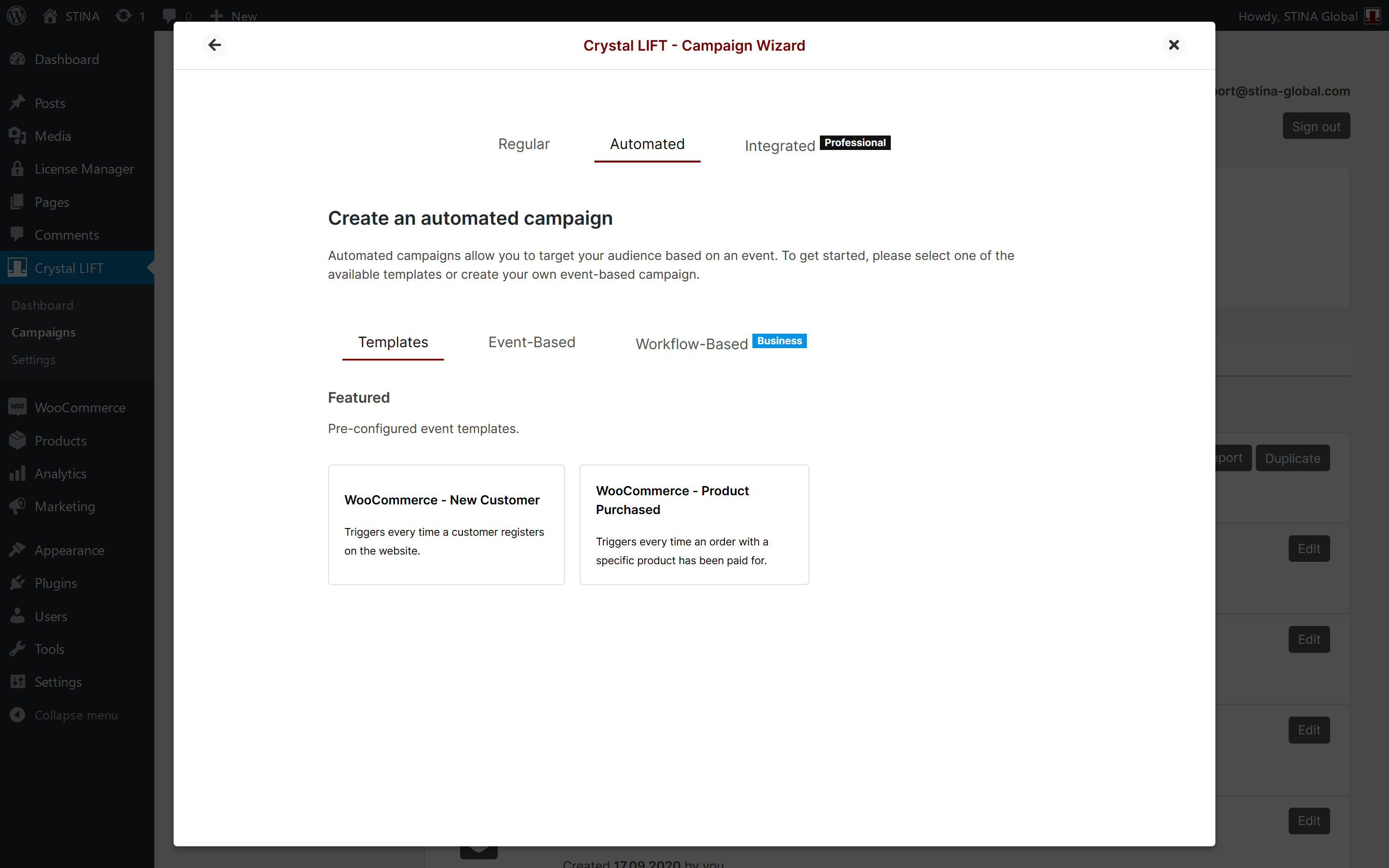Click the plus New icon

(217, 15)
